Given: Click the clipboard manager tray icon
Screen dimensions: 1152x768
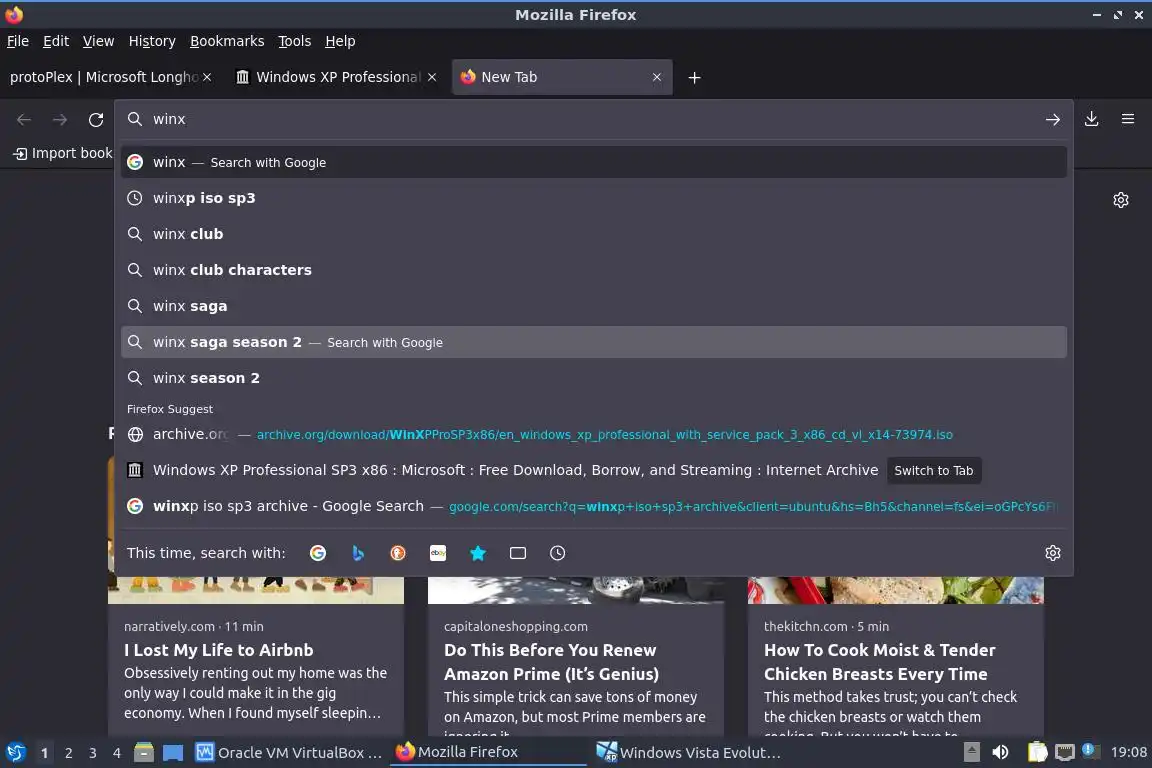Looking at the screenshot, I should [x=1037, y=753].
